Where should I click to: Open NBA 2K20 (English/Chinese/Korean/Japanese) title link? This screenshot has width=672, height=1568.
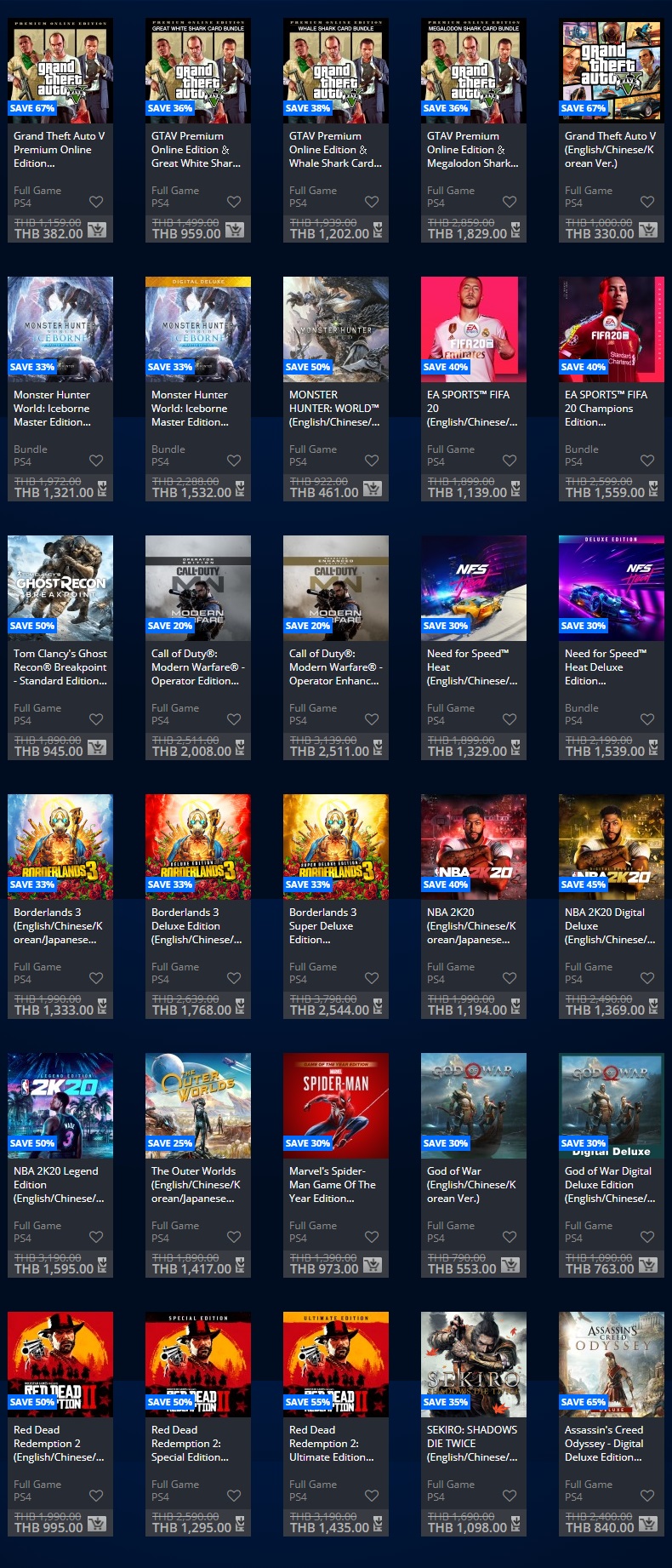(x=471, y=925)
